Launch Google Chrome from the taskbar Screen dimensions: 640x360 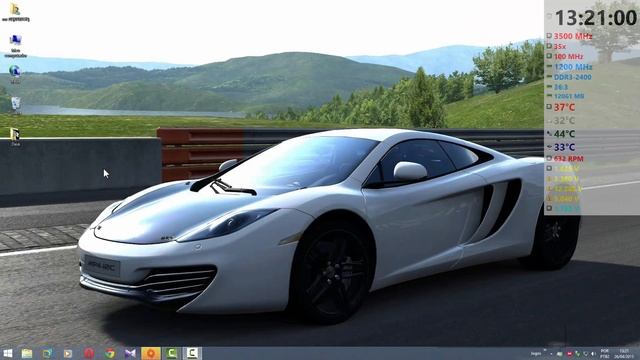pyautogui.click(x=109, y=353)
